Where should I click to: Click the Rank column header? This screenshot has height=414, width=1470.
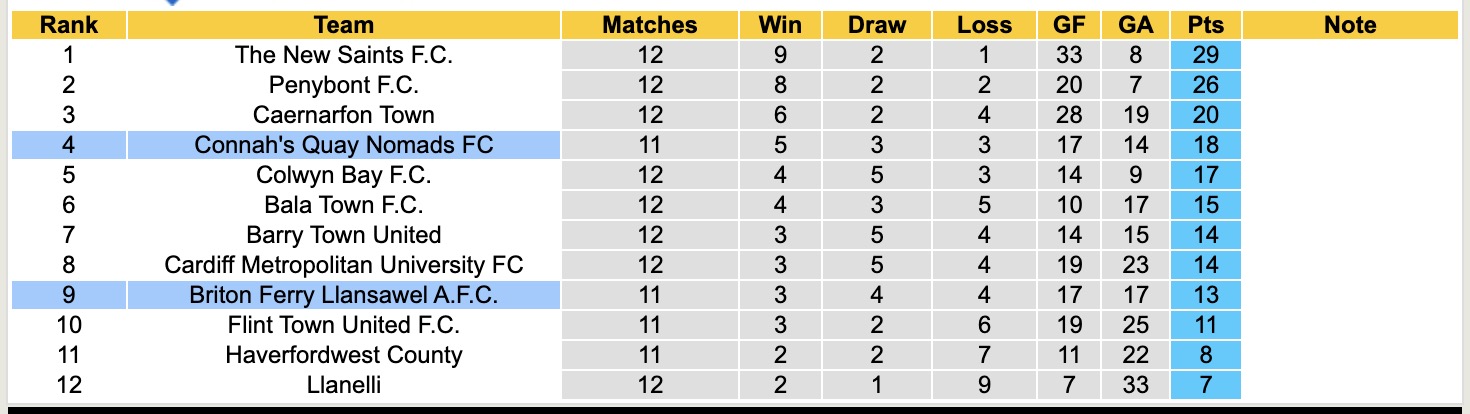[x=68, y=26]
